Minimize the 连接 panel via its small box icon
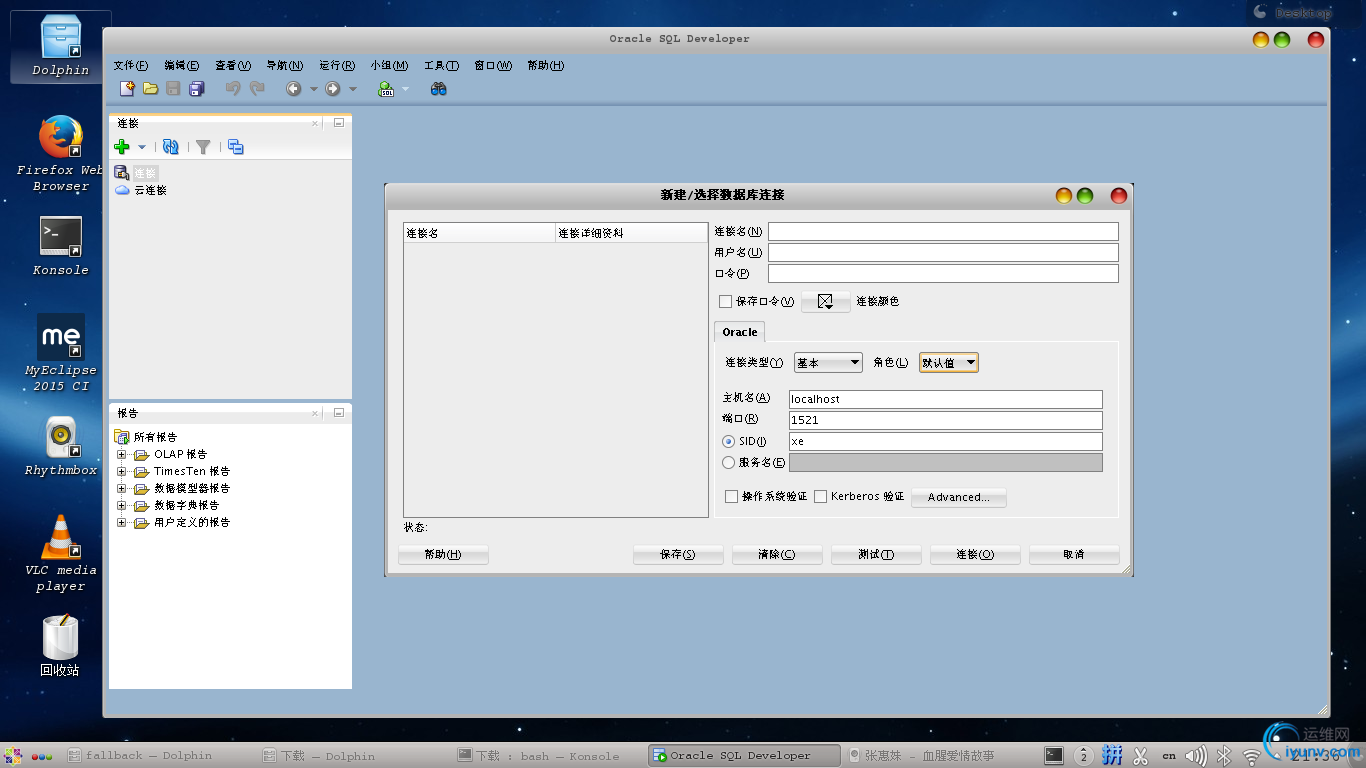The image size is (1366, 768). [x=338, y=123]
